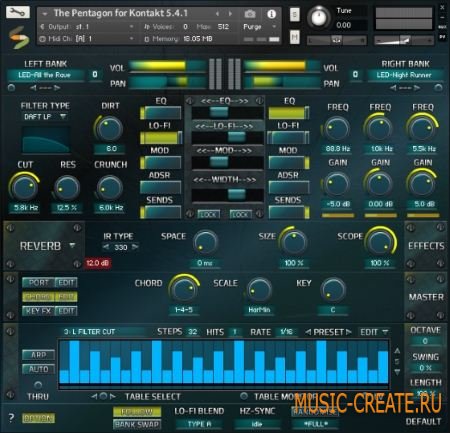Toggle the left bank MOD button
This screenshot has height=433, width=450.
click(x=161, y=163)
